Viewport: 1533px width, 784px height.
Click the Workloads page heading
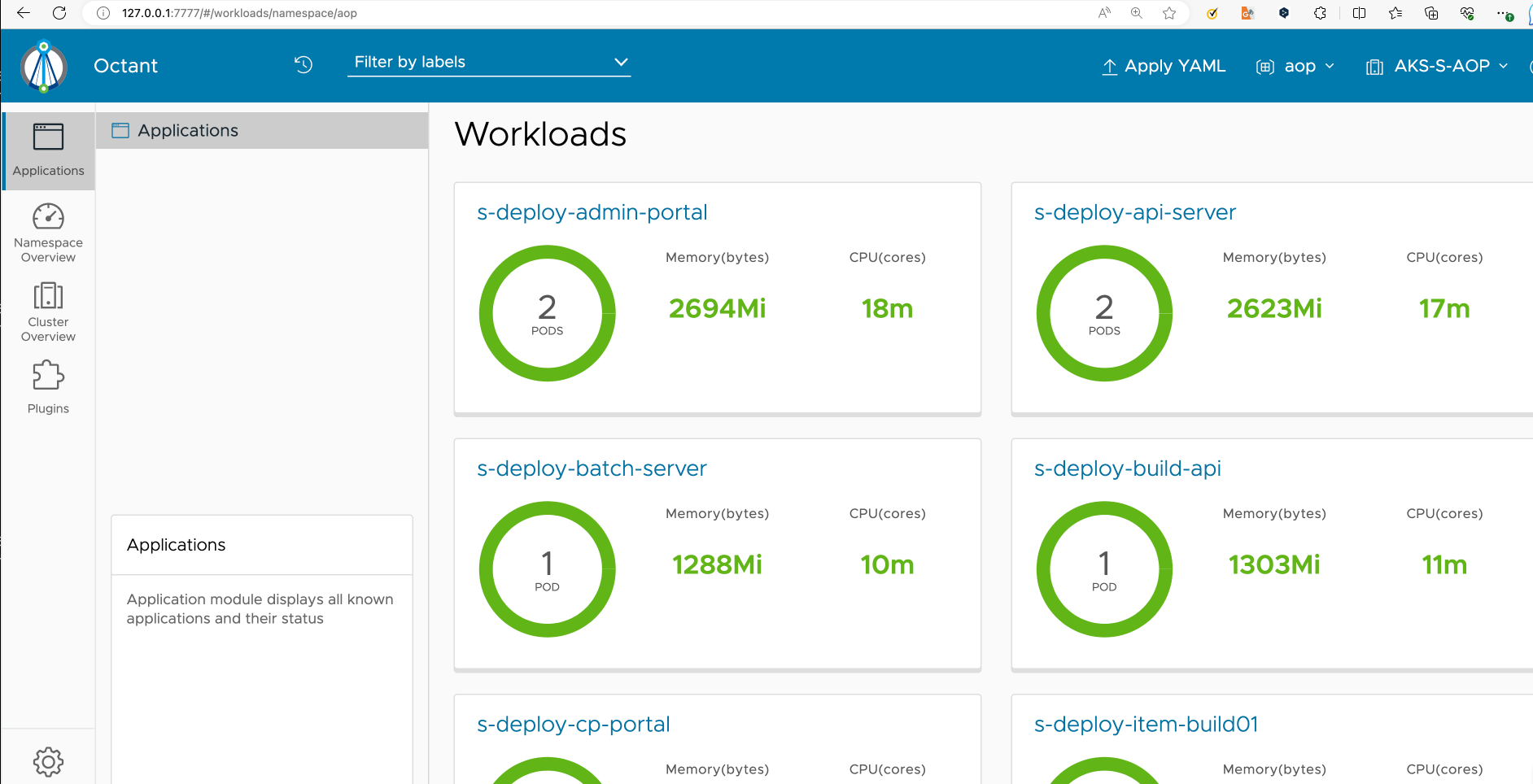click(540, 134)
